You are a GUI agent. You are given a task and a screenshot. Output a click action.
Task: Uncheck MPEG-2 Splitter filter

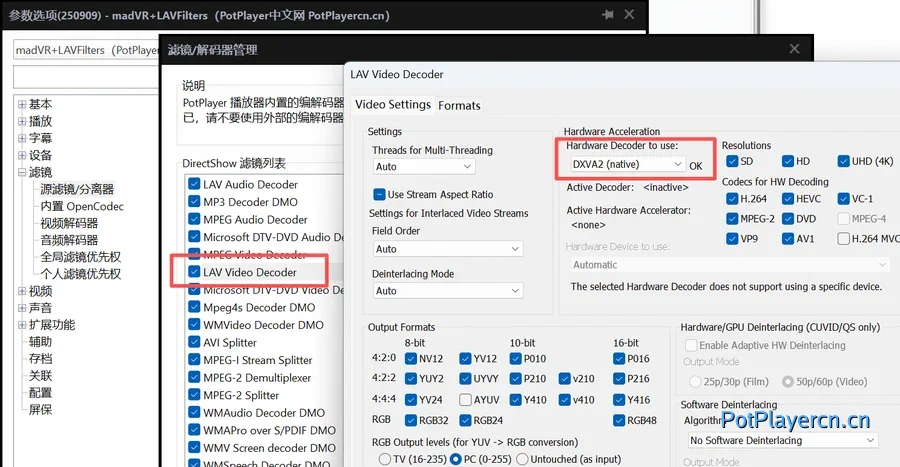click(x=194, y=395)
